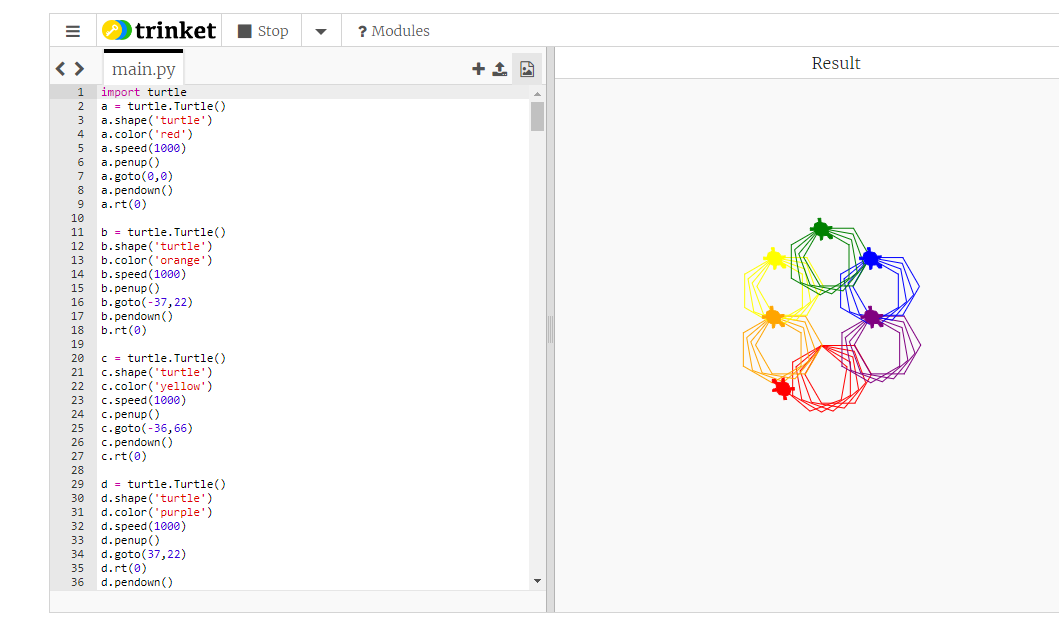Click the Result panel header

pyautogui.click(x=835, y=64)
